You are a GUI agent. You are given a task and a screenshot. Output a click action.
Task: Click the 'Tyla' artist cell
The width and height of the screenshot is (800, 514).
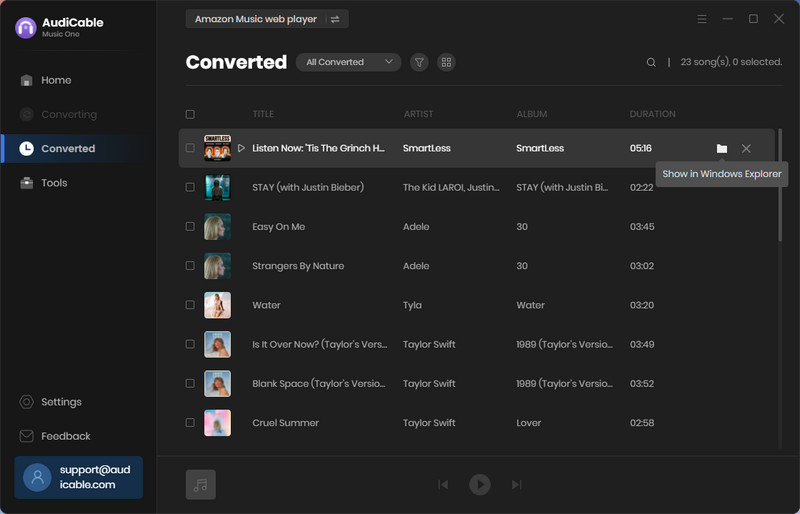412,305
